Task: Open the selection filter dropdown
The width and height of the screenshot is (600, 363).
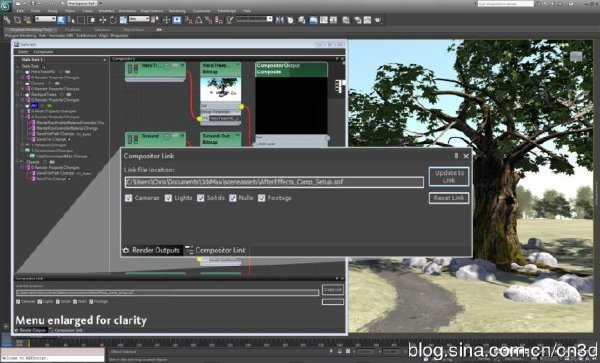Action: tap(45, 19)
